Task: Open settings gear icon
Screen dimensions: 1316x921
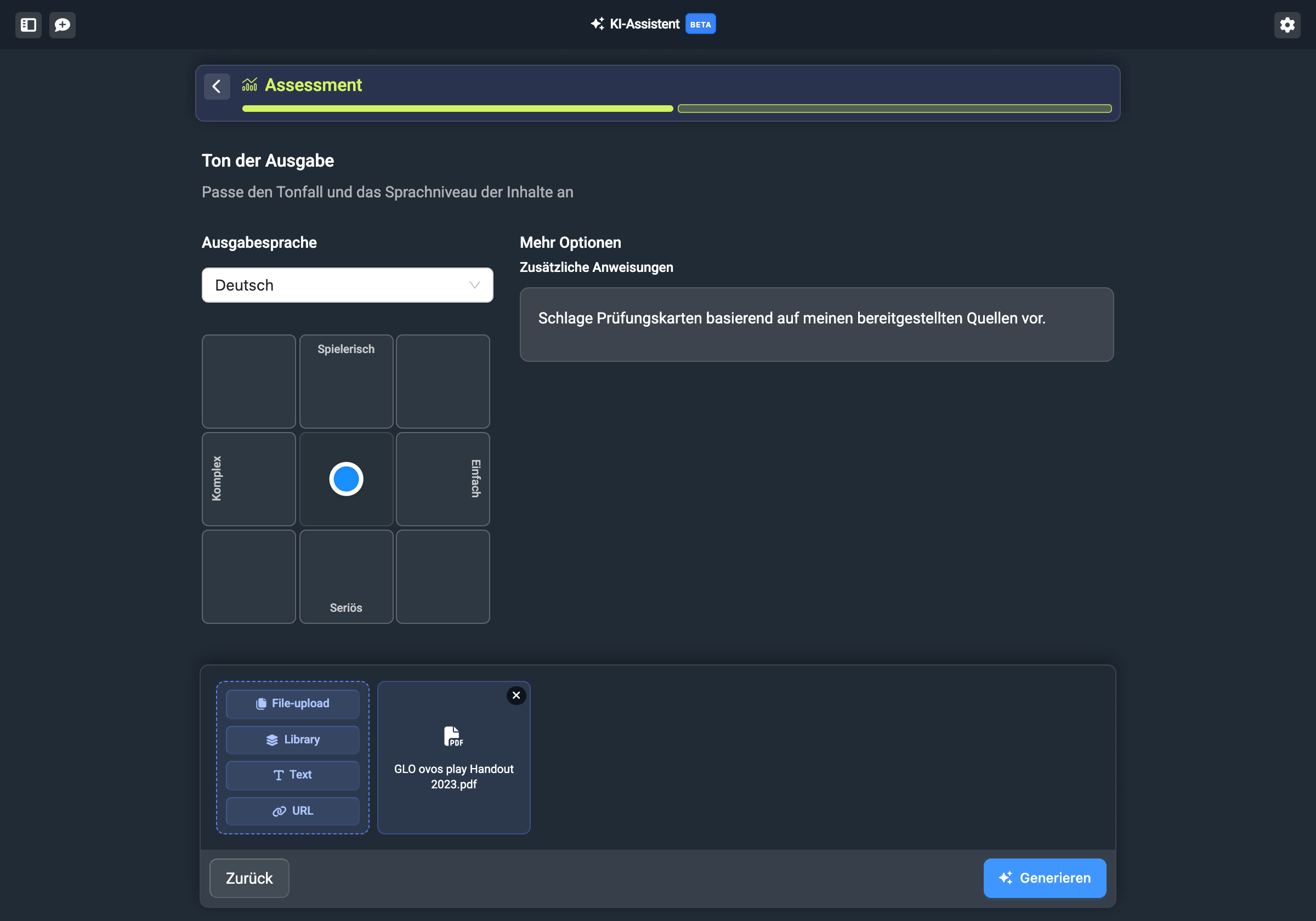Action: point(1287,25)
